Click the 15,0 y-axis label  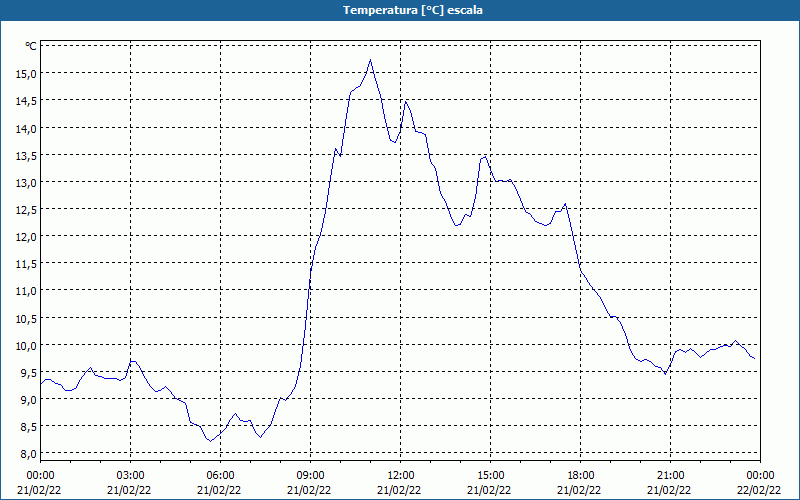click(x=27, y=74)
